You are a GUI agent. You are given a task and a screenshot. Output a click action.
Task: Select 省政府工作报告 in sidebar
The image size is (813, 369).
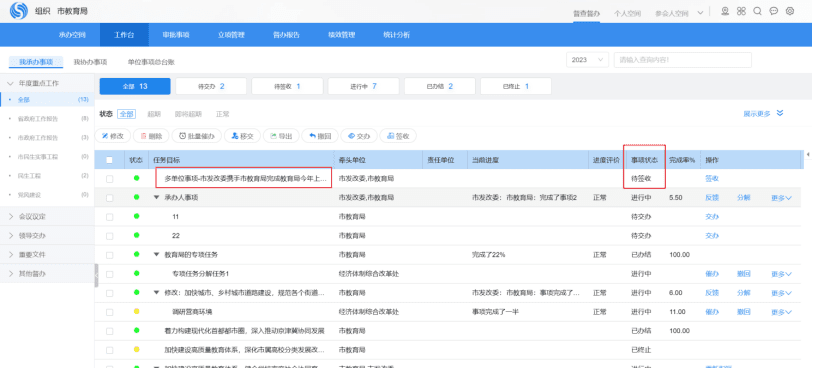click(x=38, y=119)
